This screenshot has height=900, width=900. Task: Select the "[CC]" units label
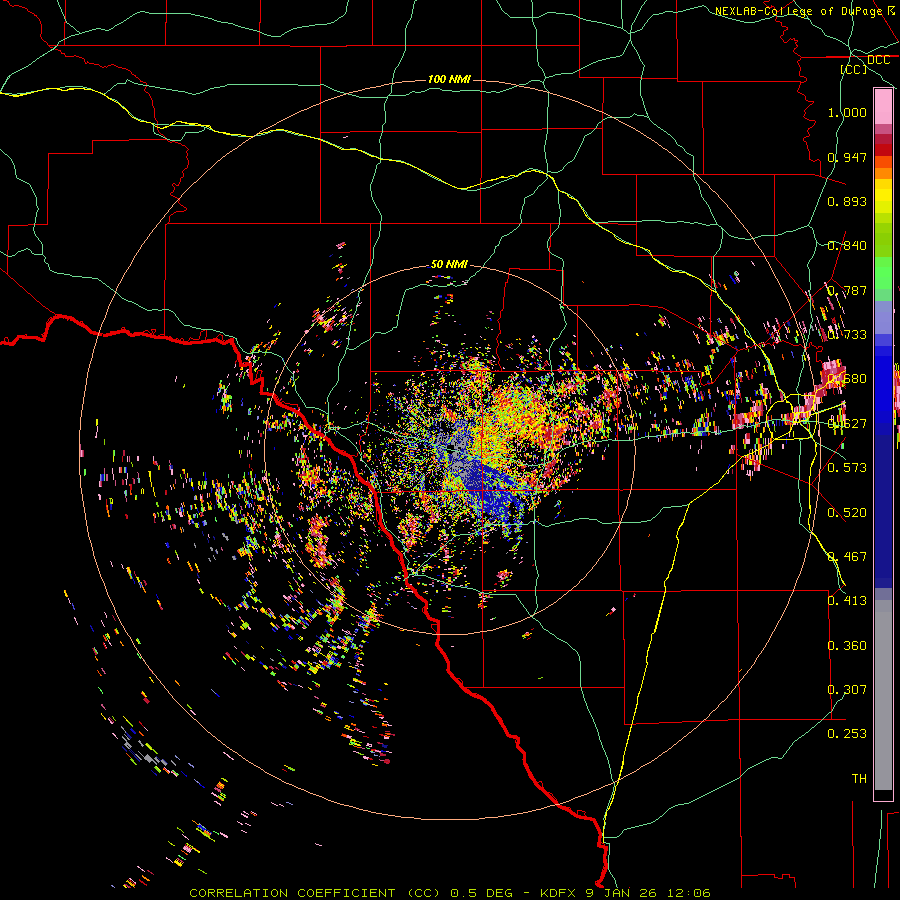click(x=854, y=69)
